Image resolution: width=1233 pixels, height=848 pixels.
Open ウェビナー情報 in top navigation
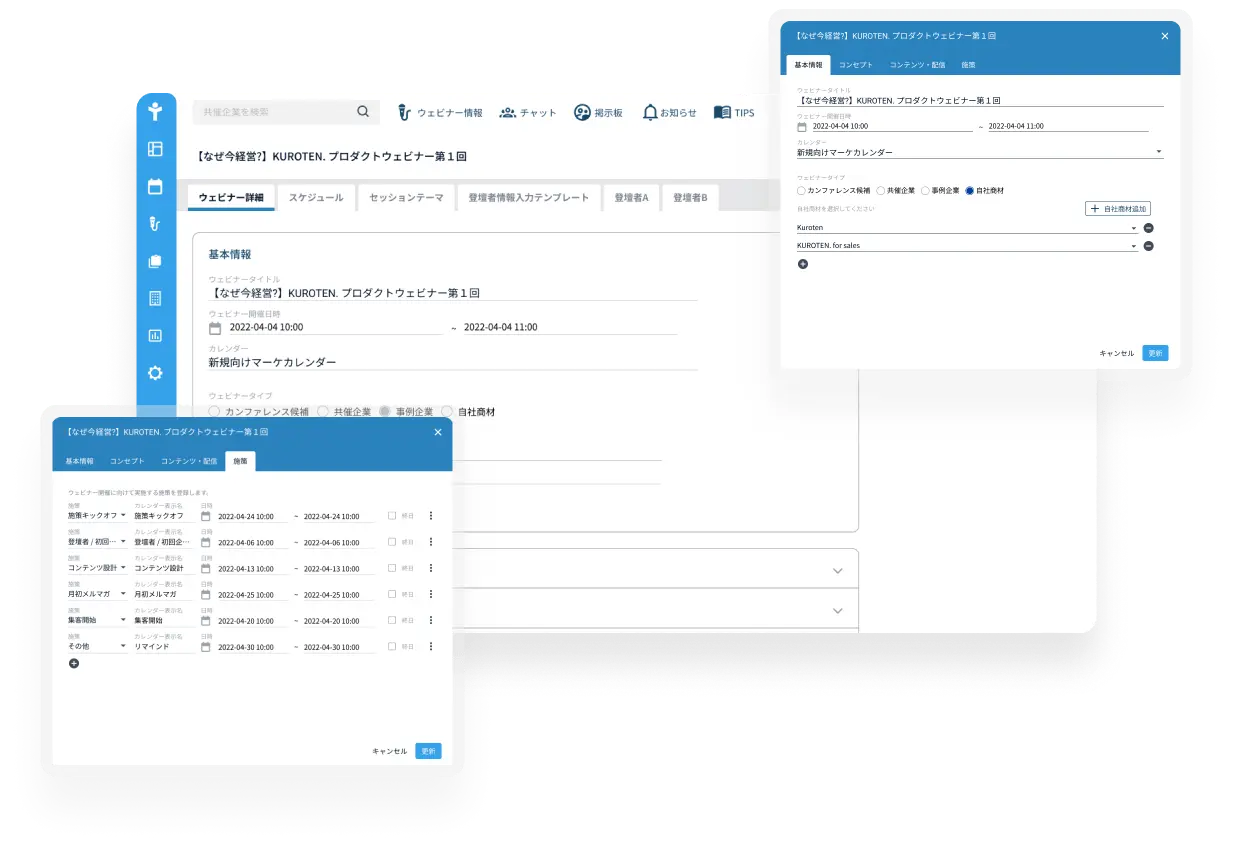[x=439, y=113]
